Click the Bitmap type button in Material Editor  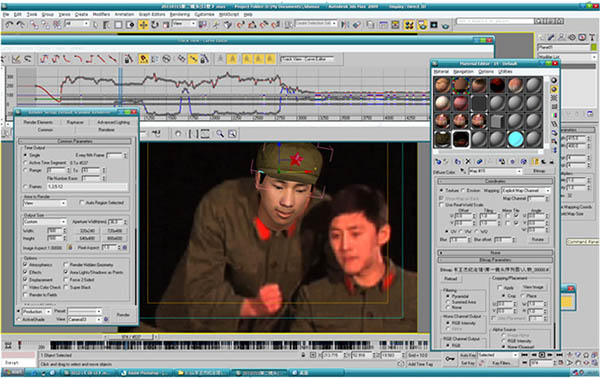coord(539,171)
